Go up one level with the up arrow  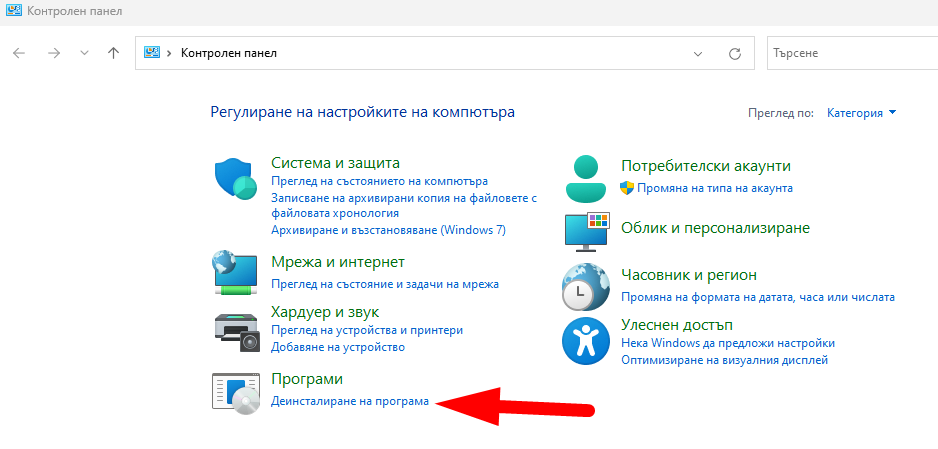(x=113, y=53)
